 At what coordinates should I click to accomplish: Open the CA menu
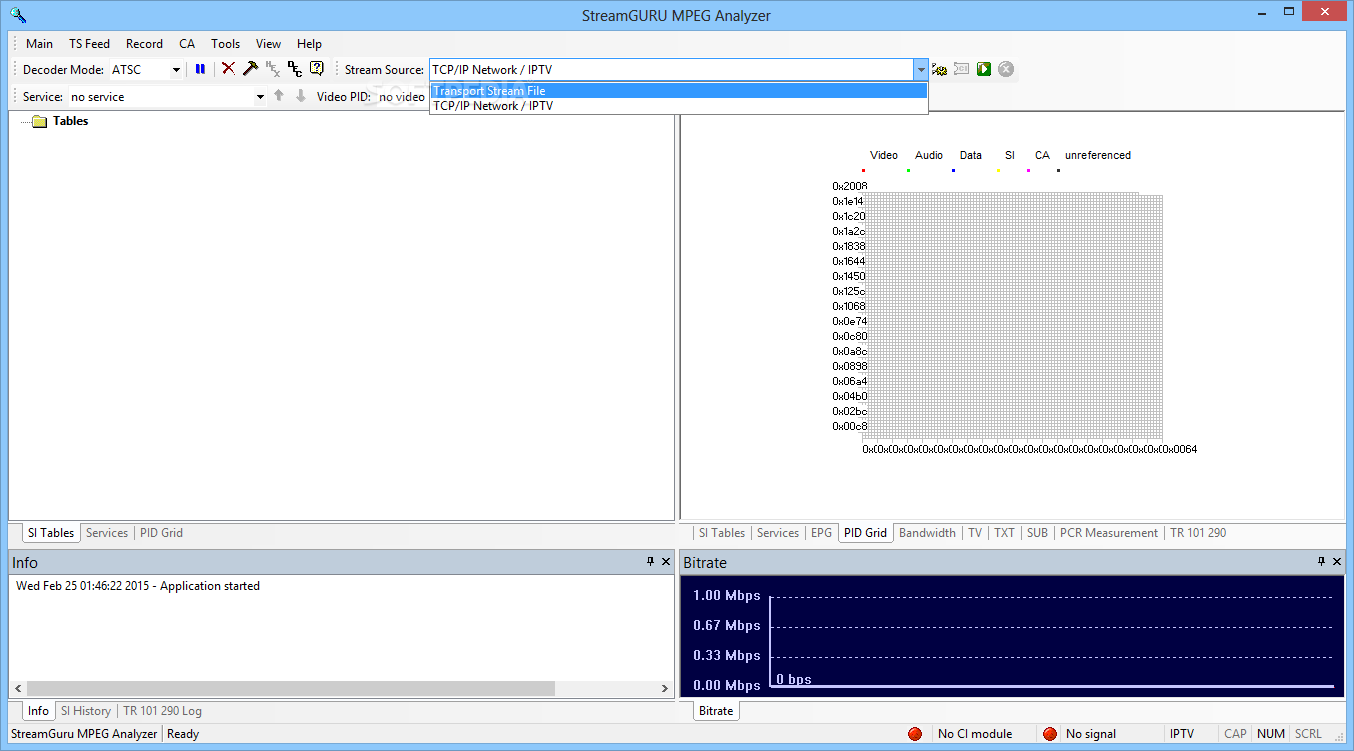pyautogui.click(x=187, y=44)
